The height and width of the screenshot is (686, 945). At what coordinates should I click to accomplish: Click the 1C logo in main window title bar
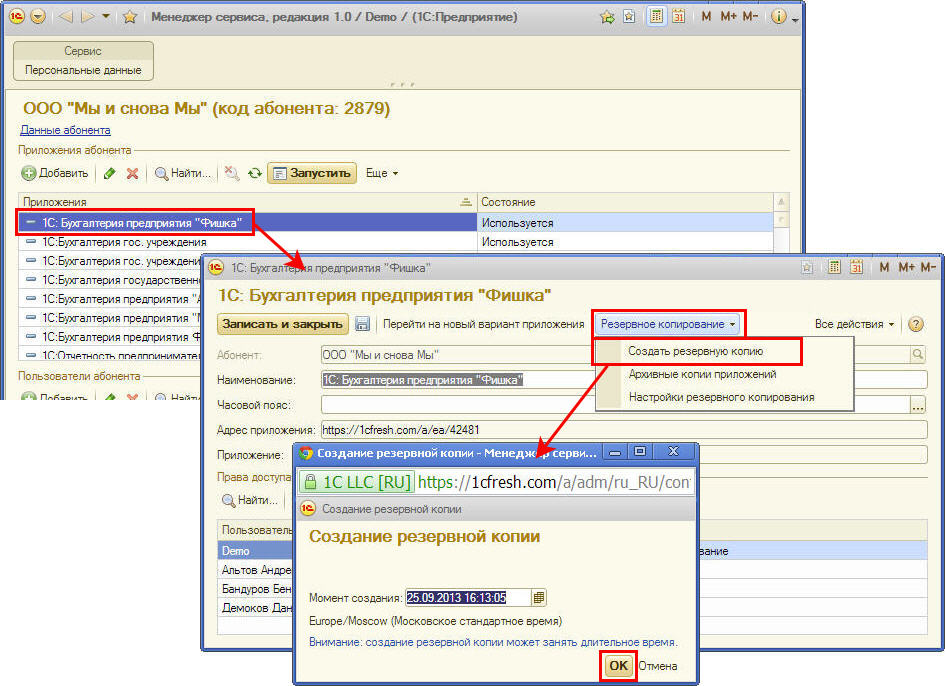(17, 17)
